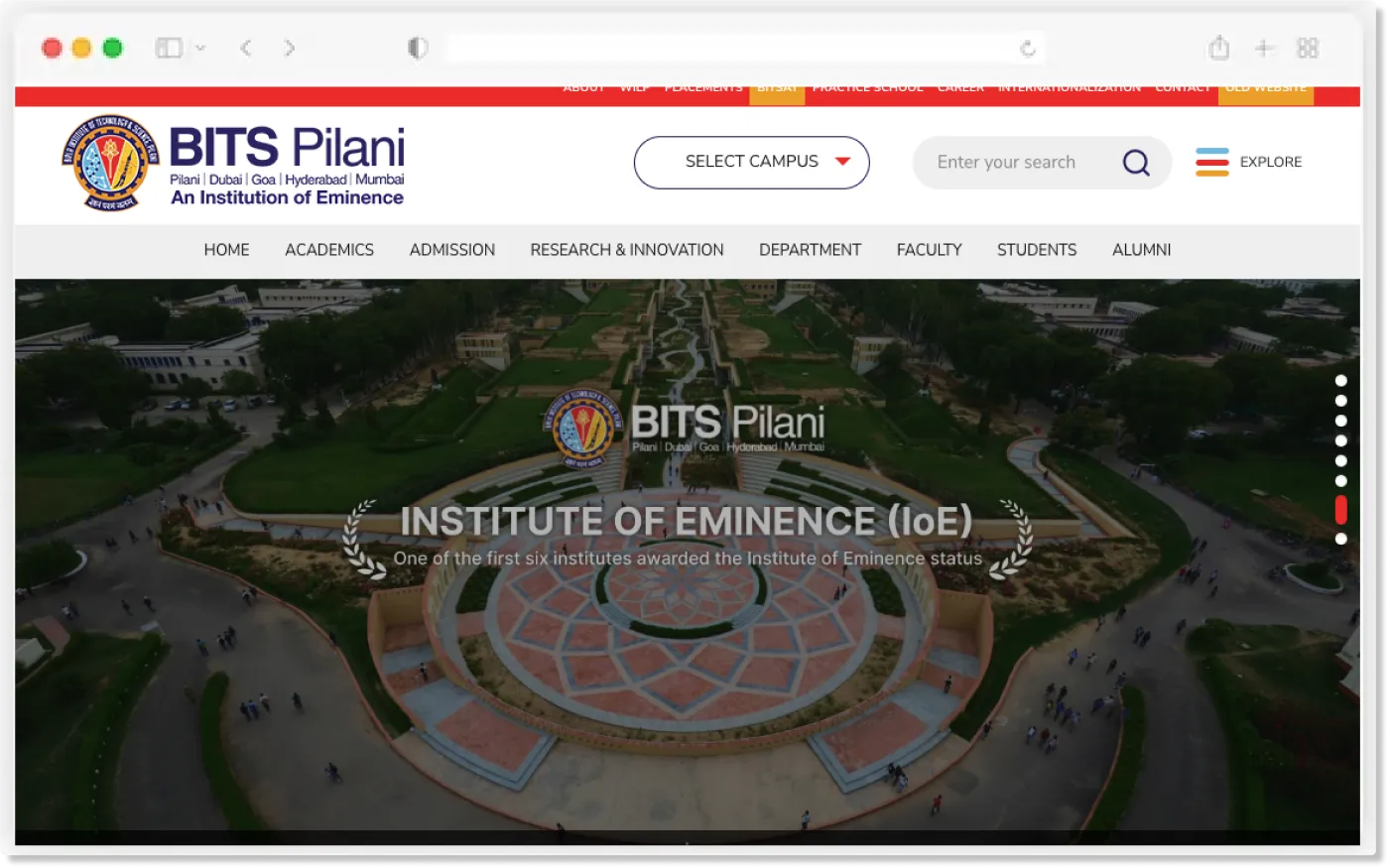1389x868 pixels.
Task: Open the STUDENTS menu
Action: 1037,250
